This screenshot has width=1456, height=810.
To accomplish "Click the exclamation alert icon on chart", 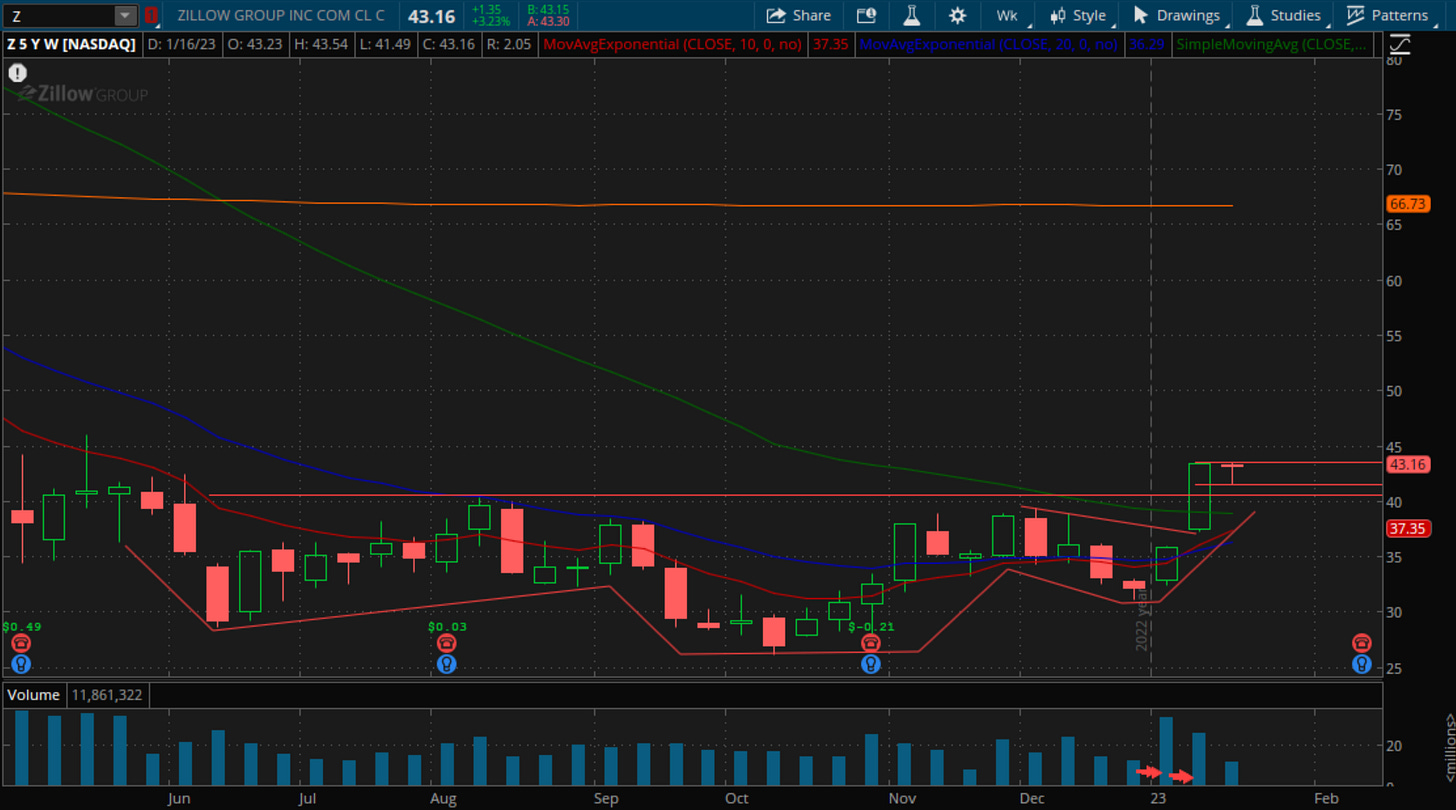I will coord(17,73).
